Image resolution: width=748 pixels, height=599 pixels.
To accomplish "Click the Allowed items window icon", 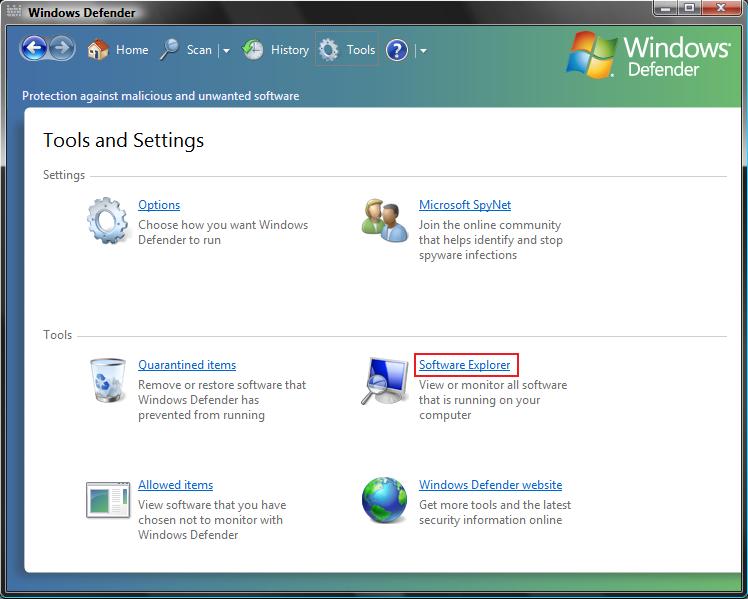I will pos(108,500).
